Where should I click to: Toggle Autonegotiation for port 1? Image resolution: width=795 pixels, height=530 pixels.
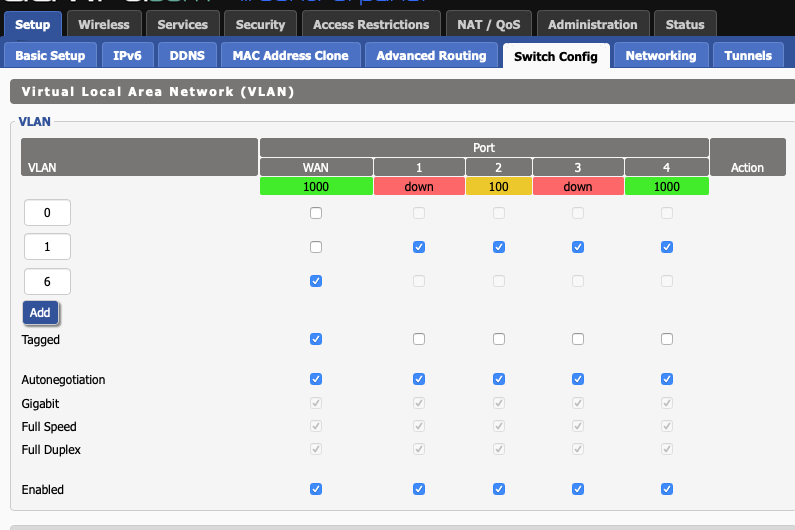click(419, 379)
